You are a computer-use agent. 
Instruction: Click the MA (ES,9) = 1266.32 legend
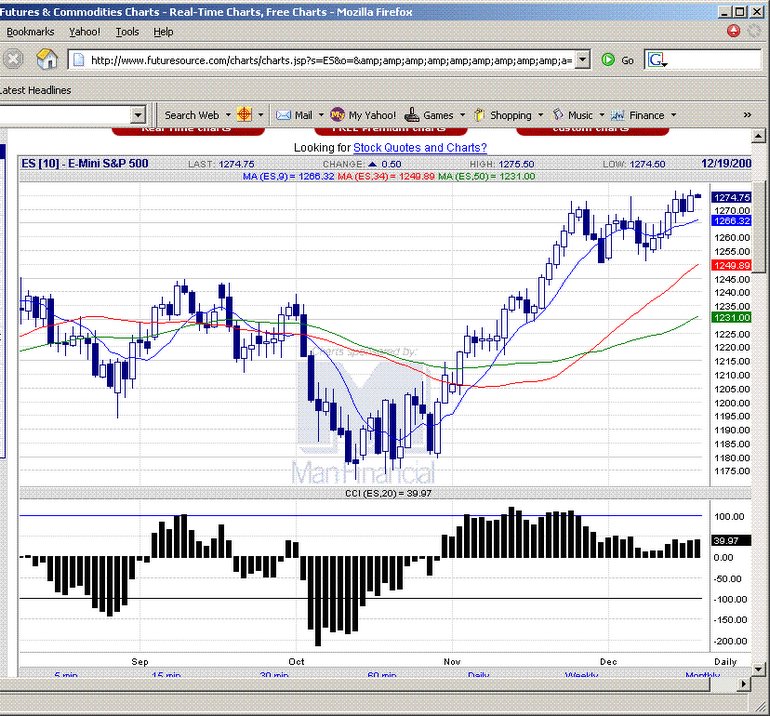[289, 176]
